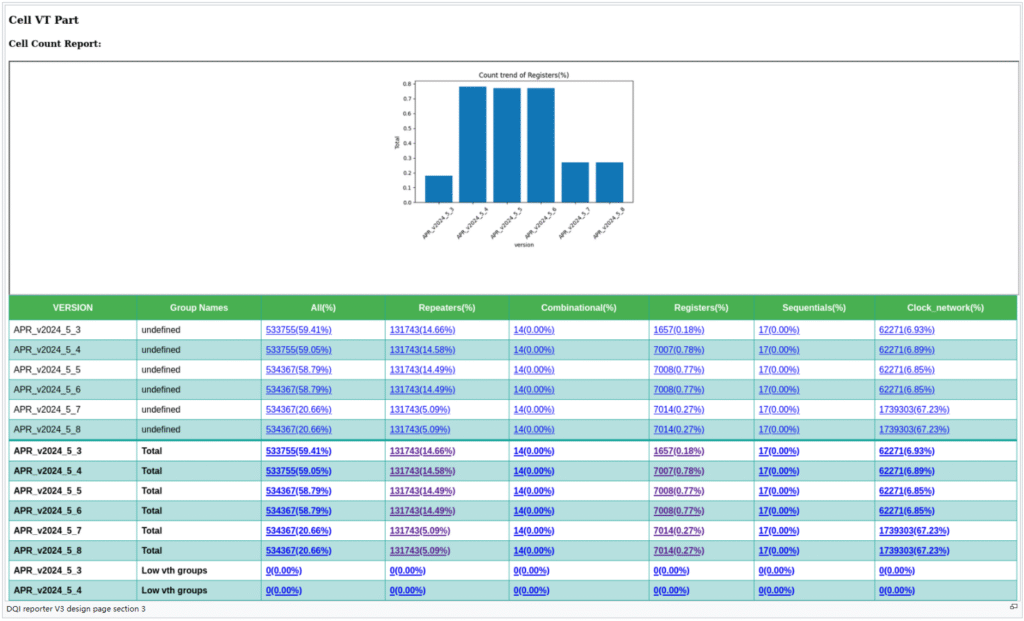Click the Repeaters(%) column header
Screen dimensions: 1024x621
click(x=446, y=308)
